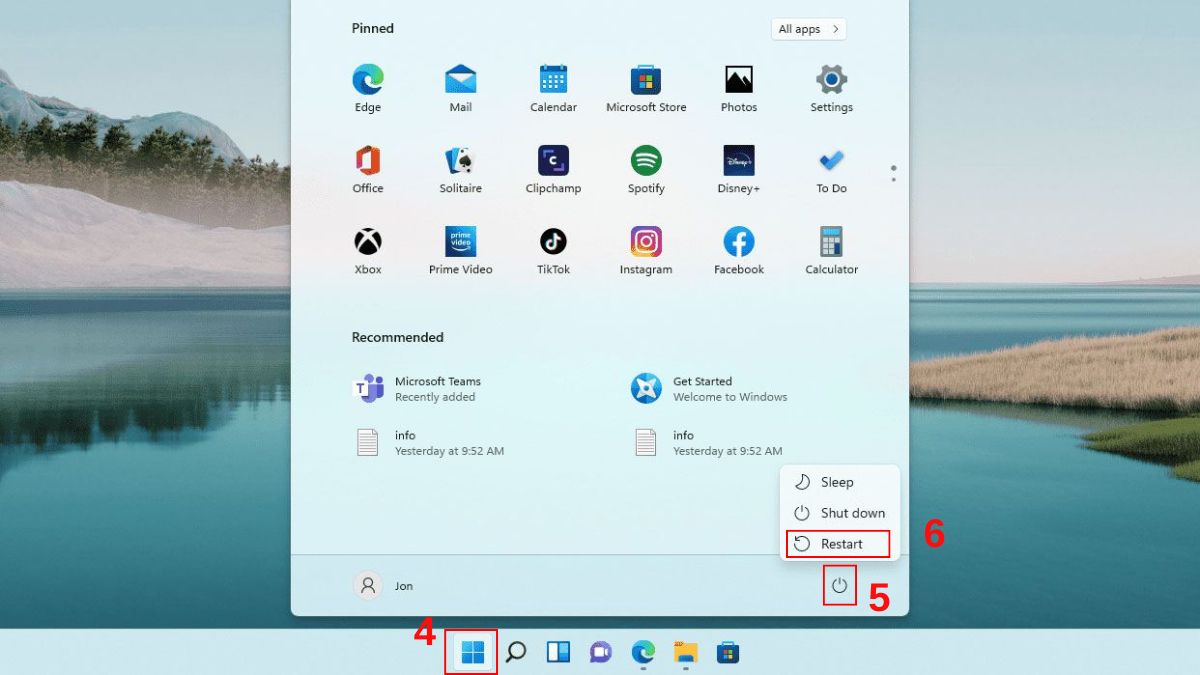The height and width of the screenshot is (675, 1200).
Task: Open the Edge pinned app
Action: point(367,88)
